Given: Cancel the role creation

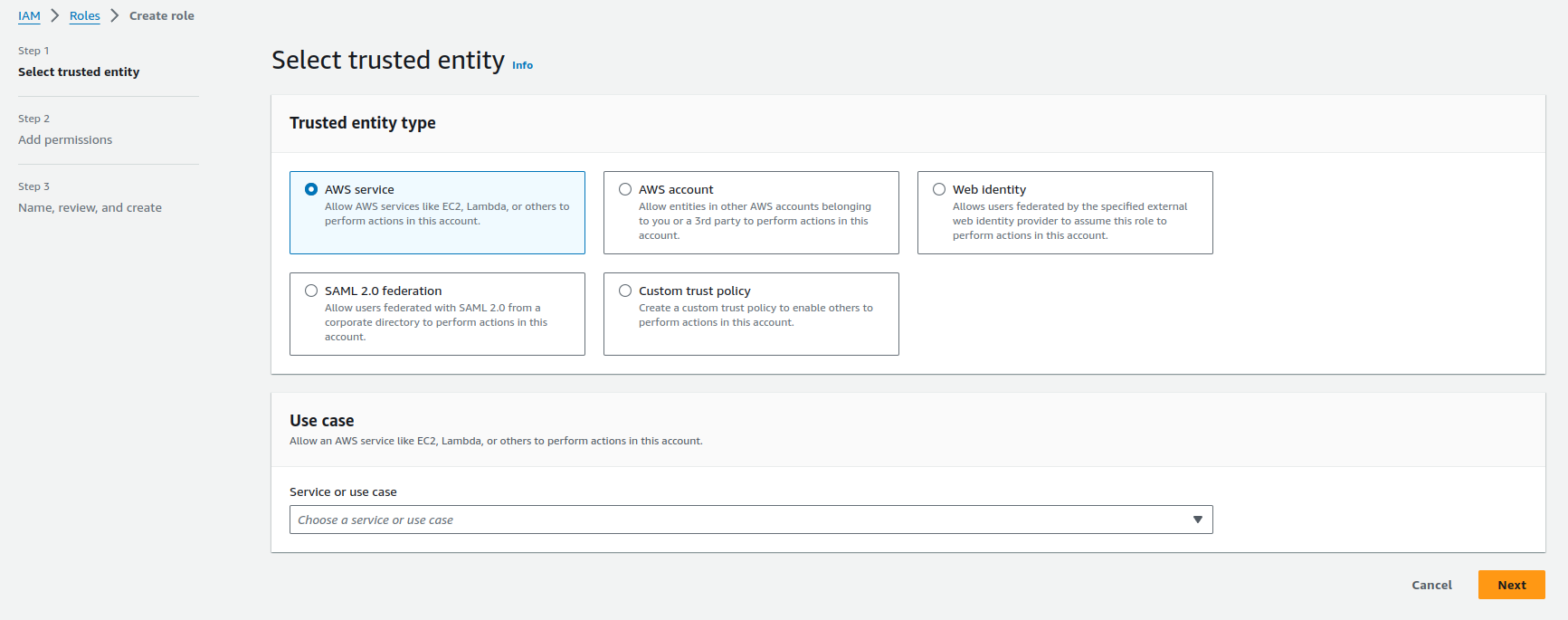Looking at the screenshot, I should click(x=1431, y=585).
